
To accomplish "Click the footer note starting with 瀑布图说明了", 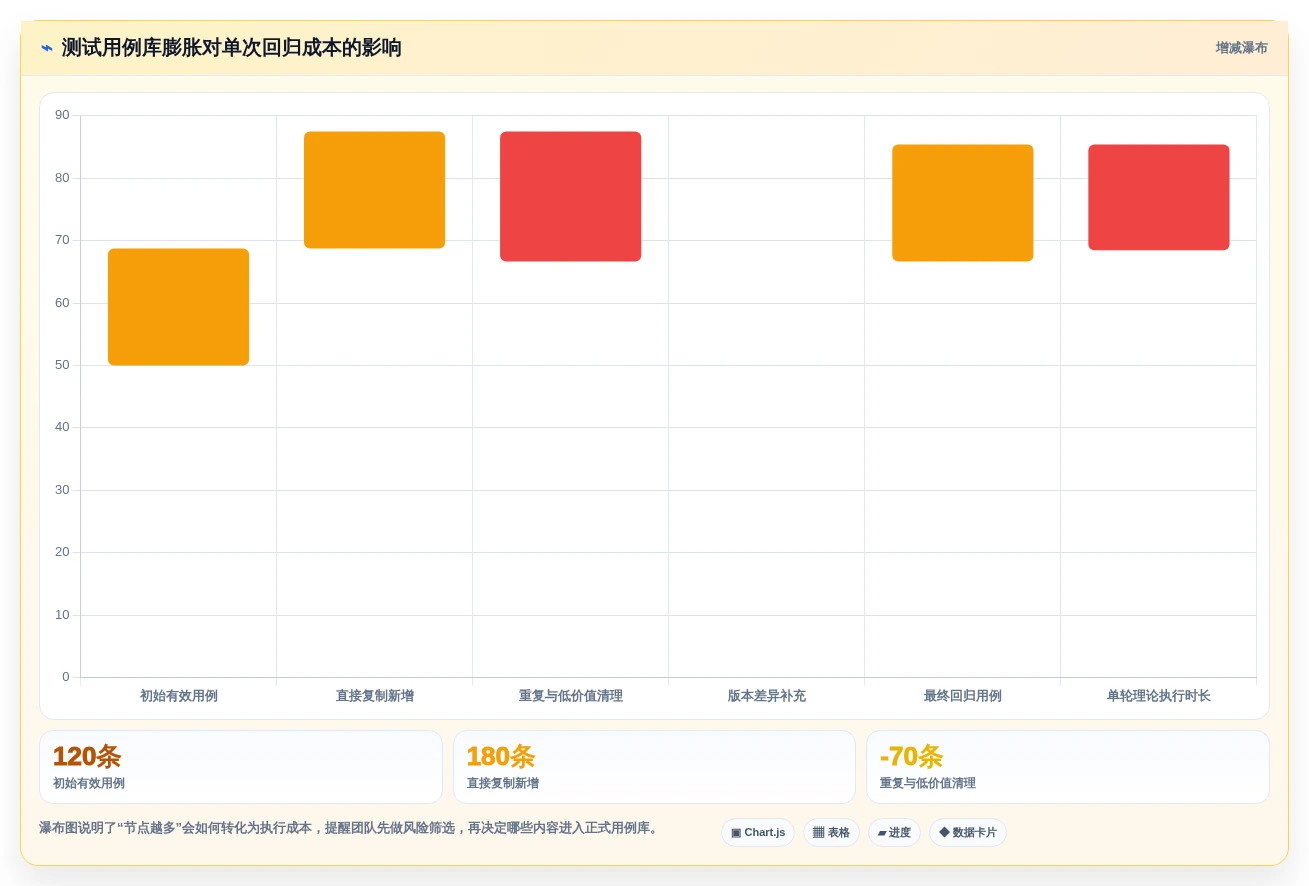I will click(350, 828).
